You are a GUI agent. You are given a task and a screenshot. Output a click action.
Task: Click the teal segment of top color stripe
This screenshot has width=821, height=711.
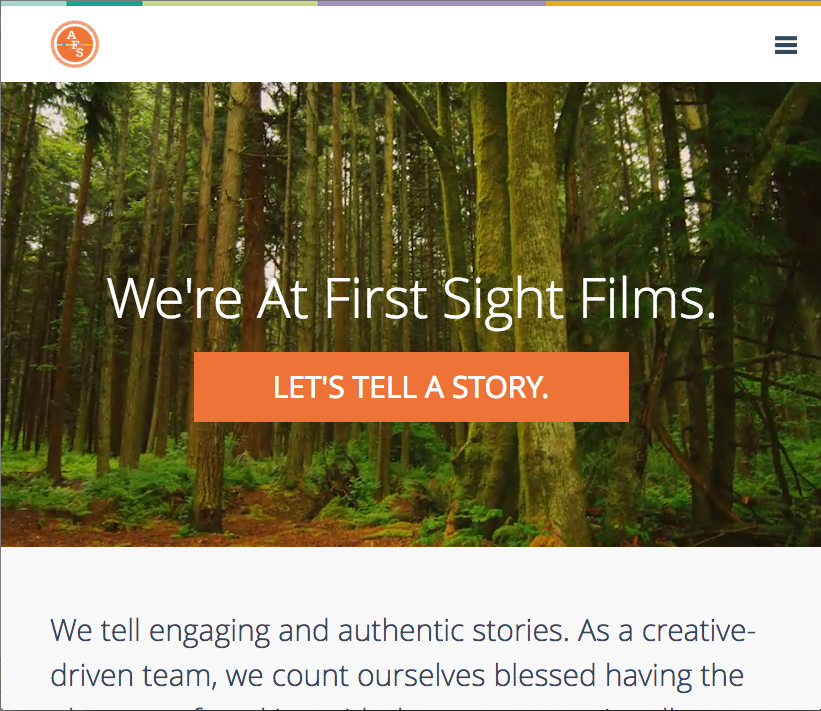pos(105,3)
